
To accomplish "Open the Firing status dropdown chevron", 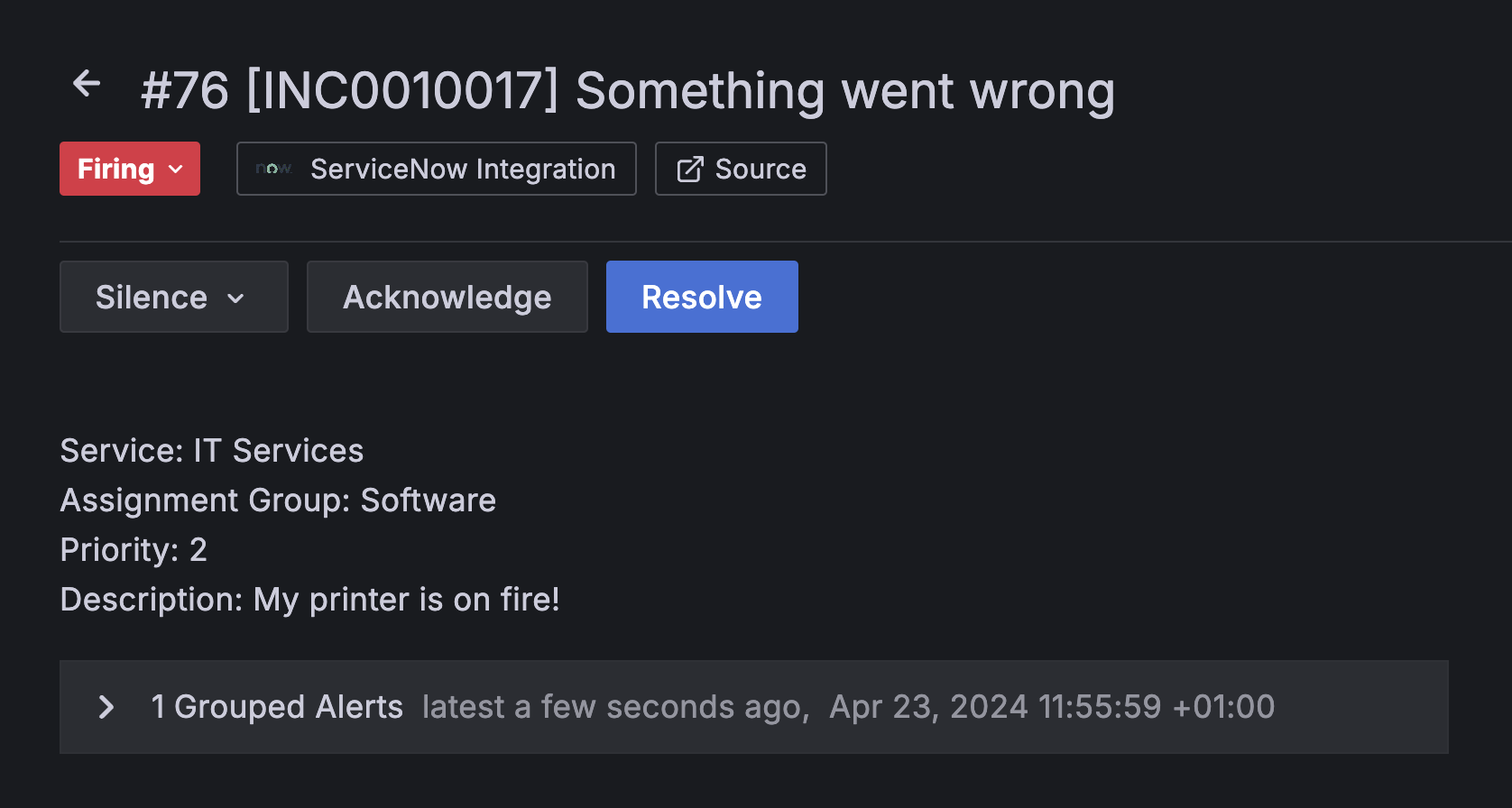I will point(177,169).
